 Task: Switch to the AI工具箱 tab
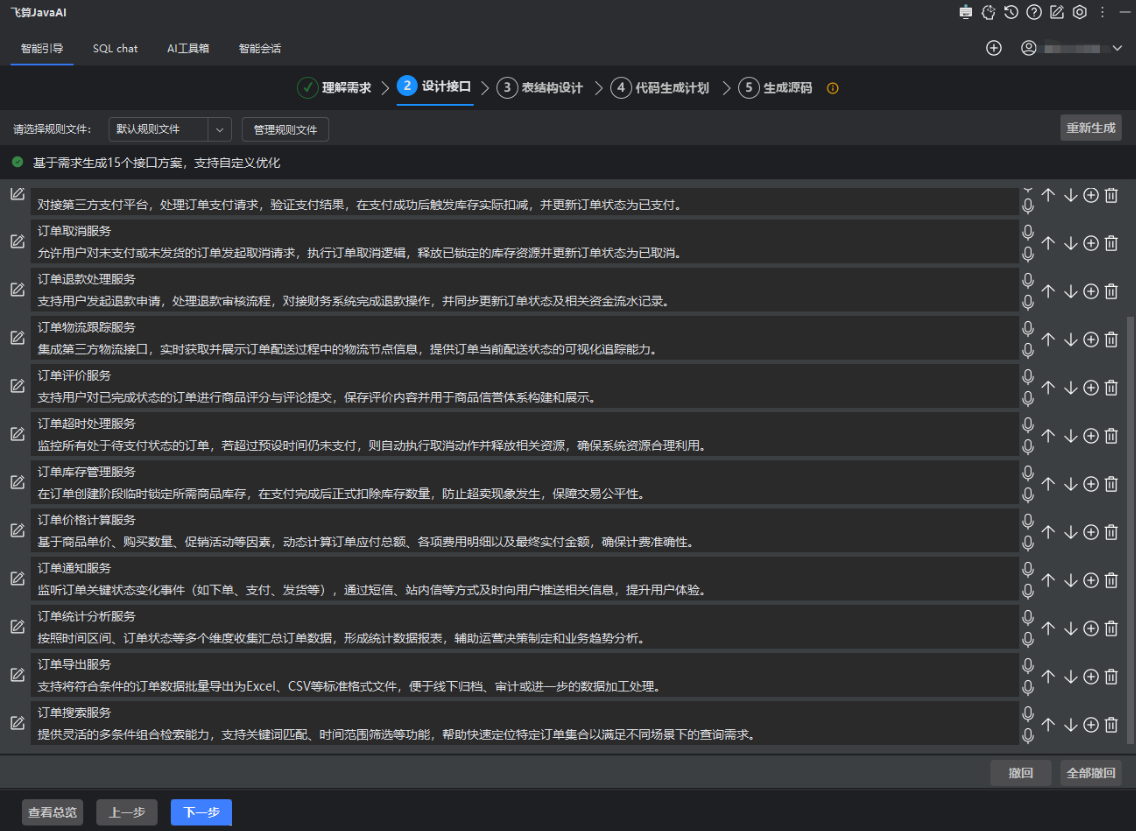188,48
